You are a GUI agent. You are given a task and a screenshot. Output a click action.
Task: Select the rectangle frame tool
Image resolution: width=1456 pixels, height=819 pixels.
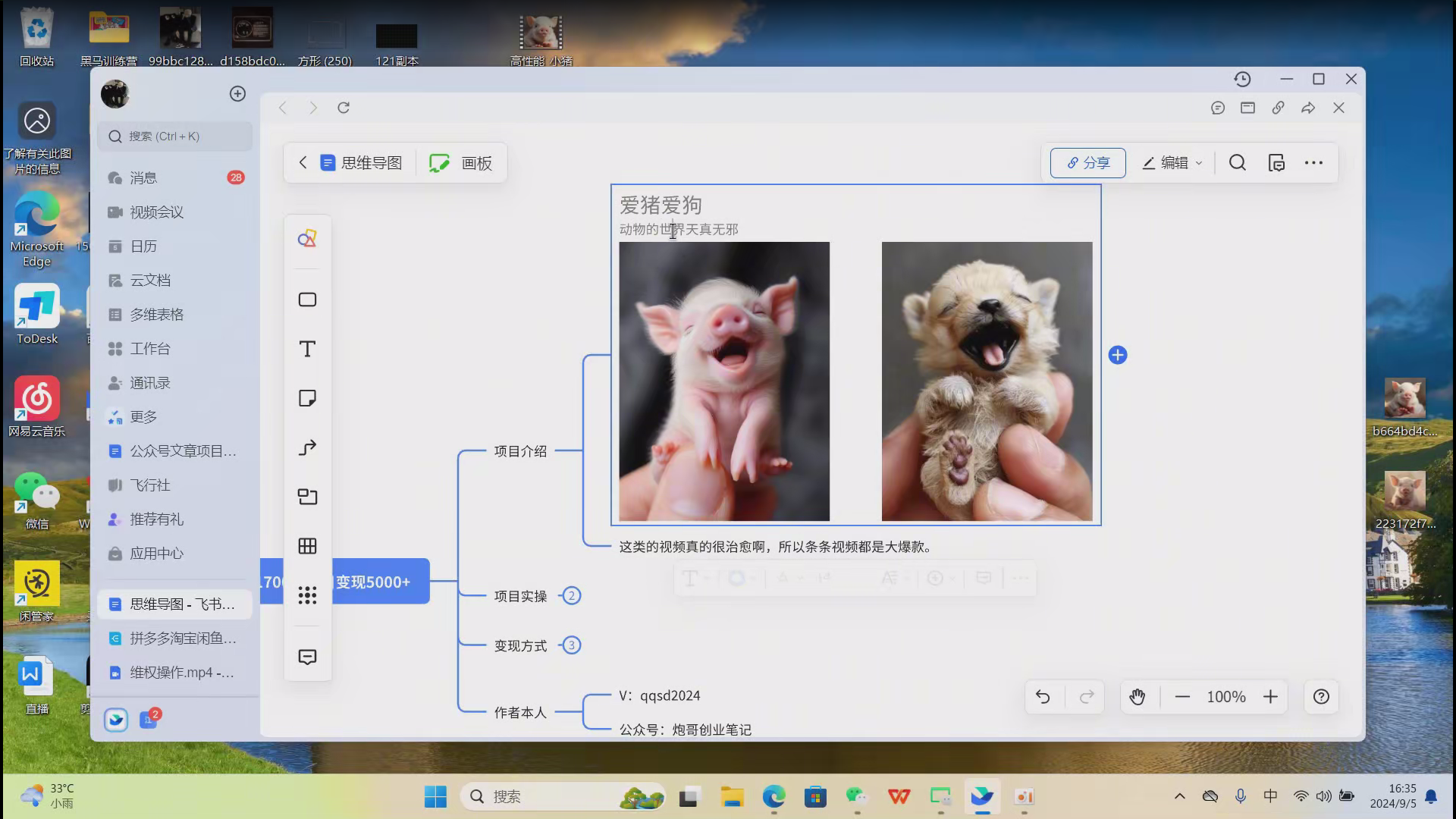coord(307,300)
